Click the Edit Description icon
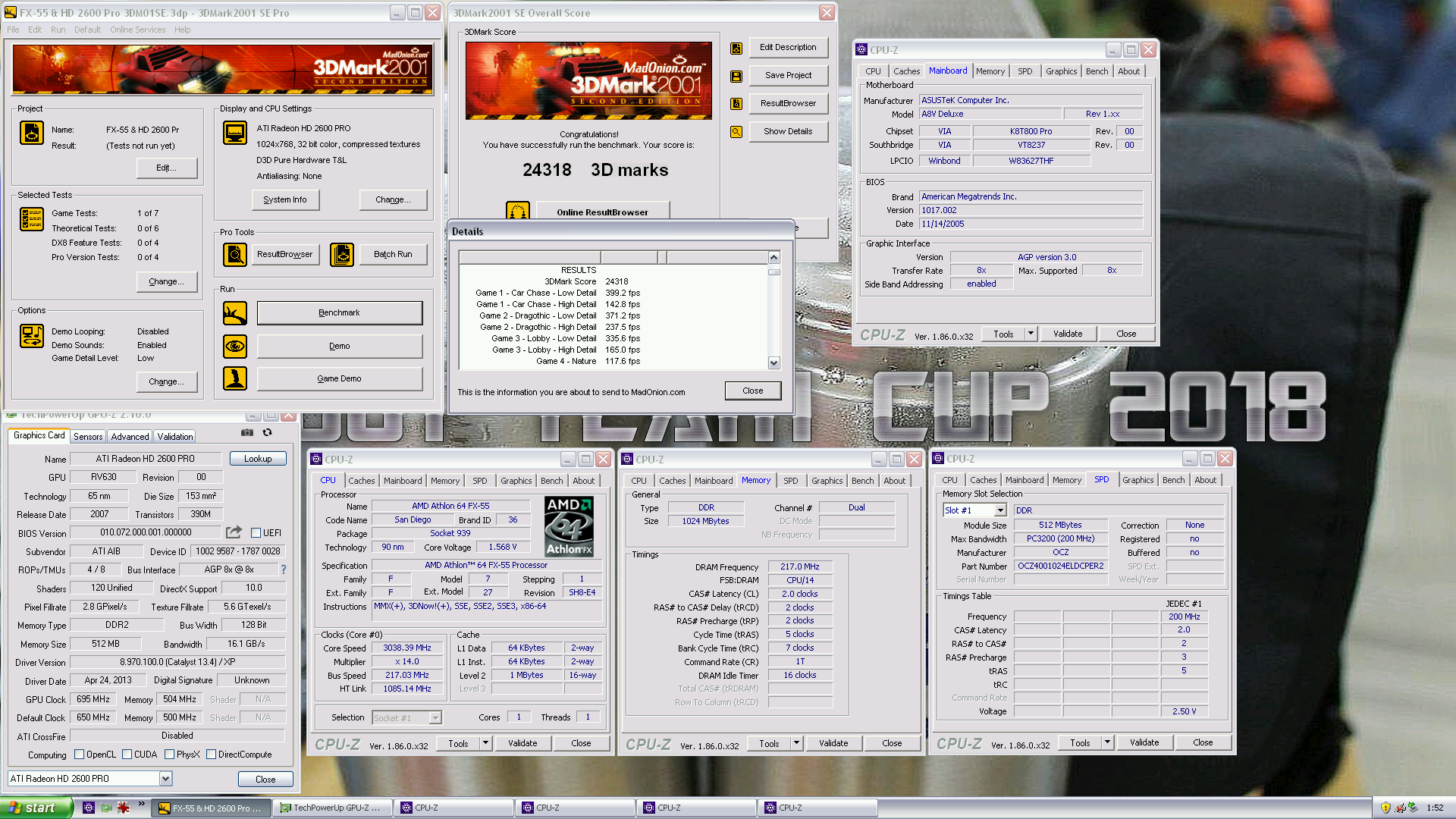Screen dimensions: 1456x819 (x=736, y=49)
